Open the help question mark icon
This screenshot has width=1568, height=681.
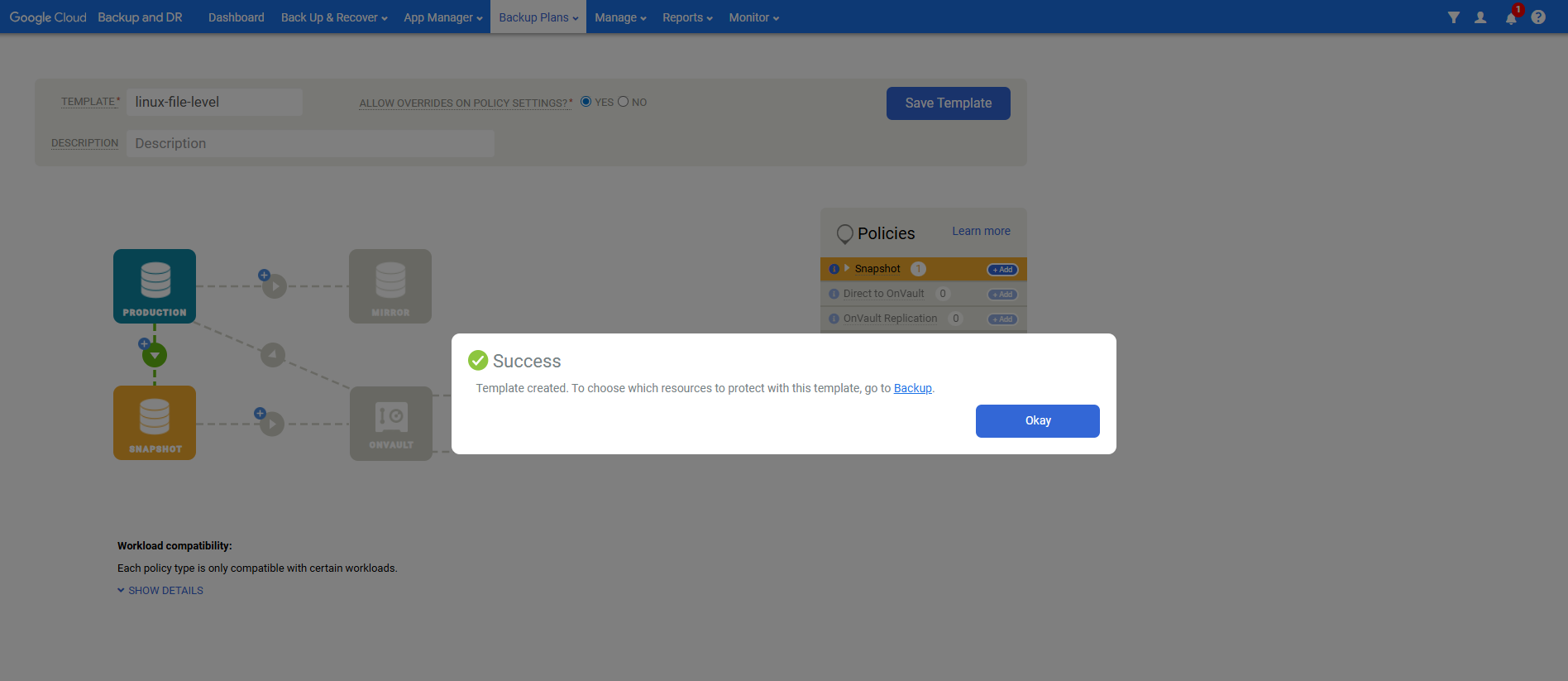(x=1538, y=17)
